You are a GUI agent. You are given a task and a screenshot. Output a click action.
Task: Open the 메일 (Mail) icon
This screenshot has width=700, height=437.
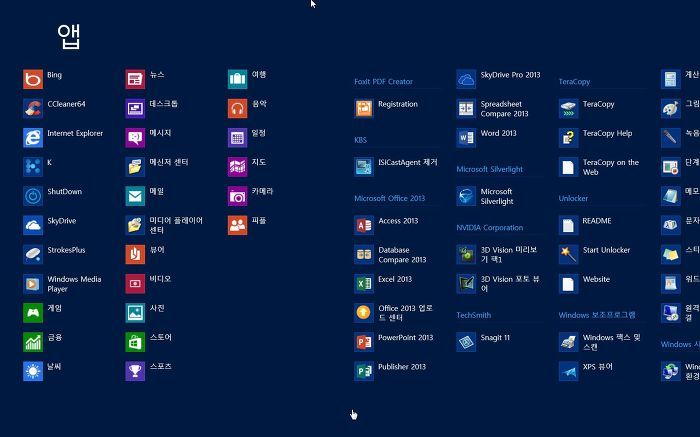(135, 196)
